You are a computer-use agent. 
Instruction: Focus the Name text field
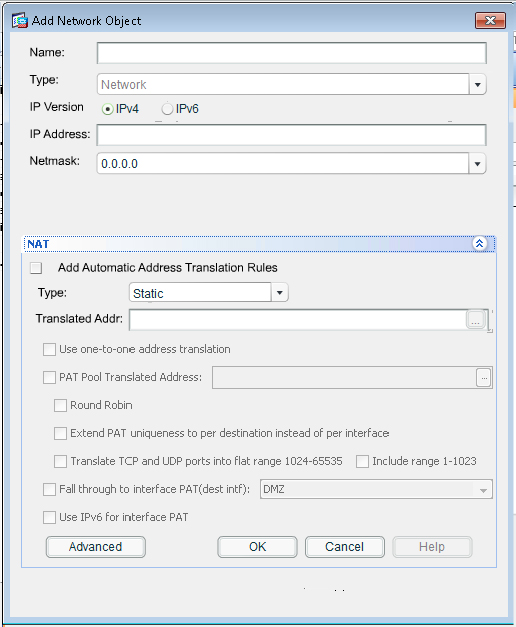[x=292, y=53]
